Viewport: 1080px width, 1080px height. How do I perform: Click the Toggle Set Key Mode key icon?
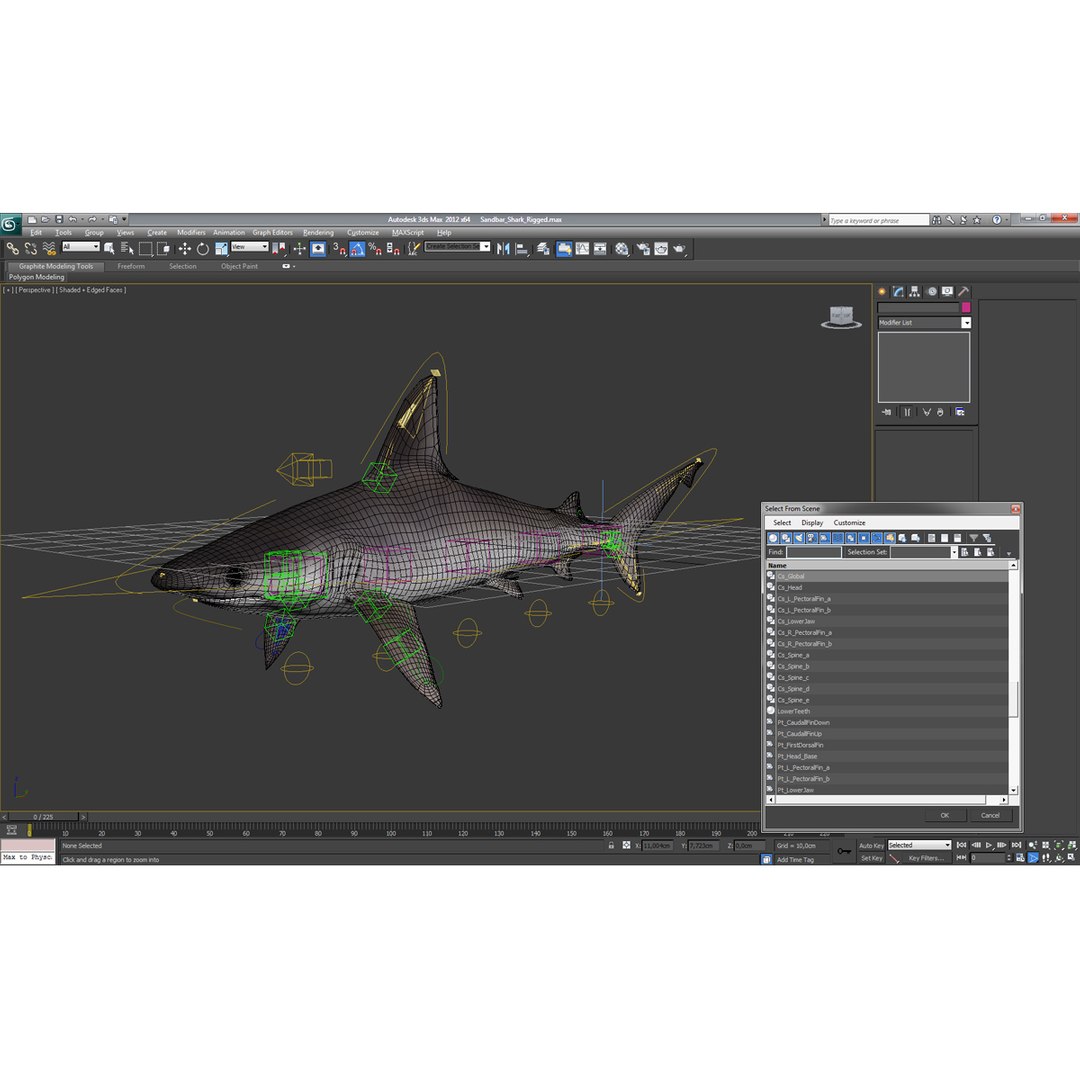844,851
